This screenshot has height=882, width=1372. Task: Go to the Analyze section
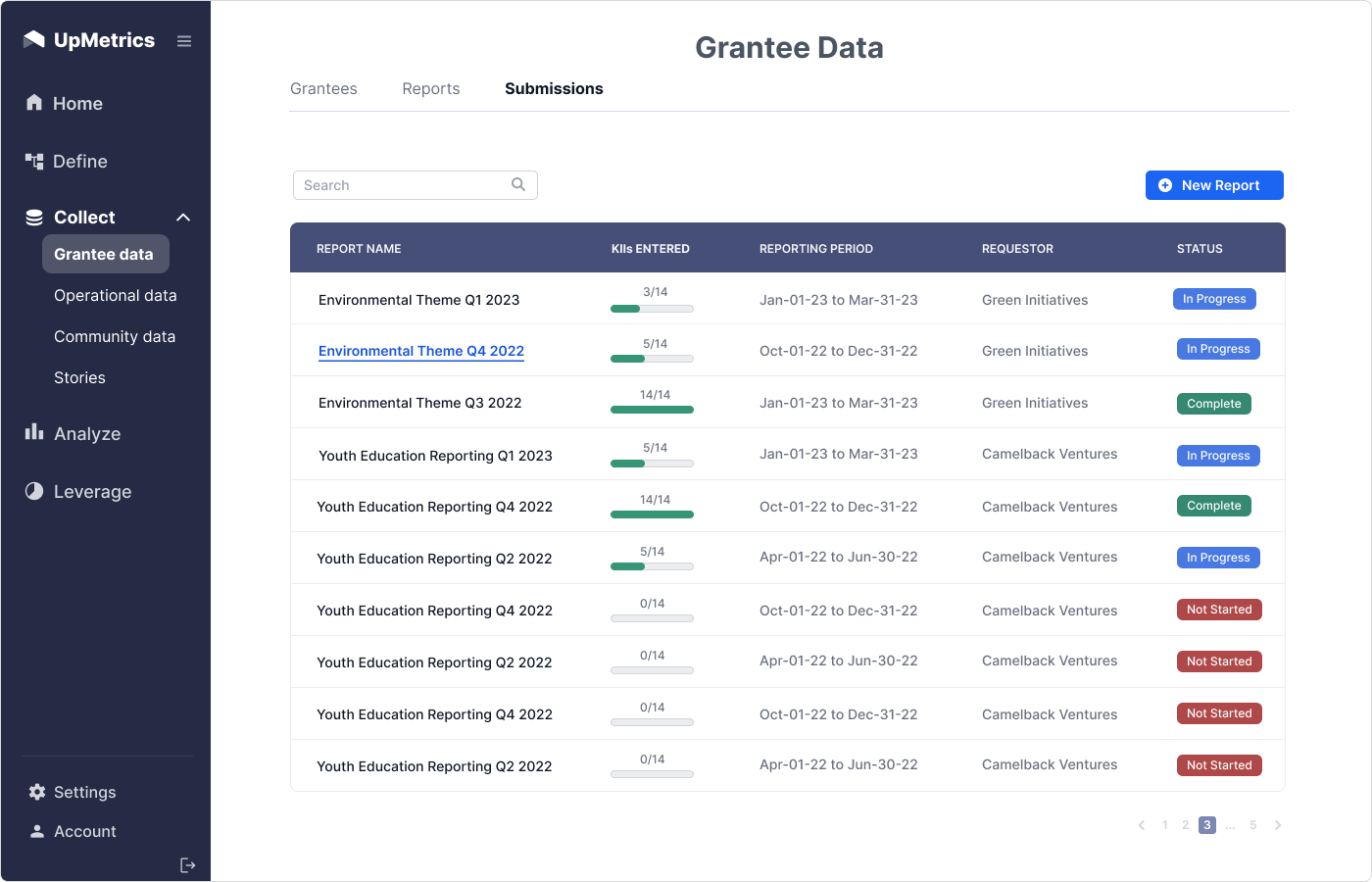pos(86,434)
